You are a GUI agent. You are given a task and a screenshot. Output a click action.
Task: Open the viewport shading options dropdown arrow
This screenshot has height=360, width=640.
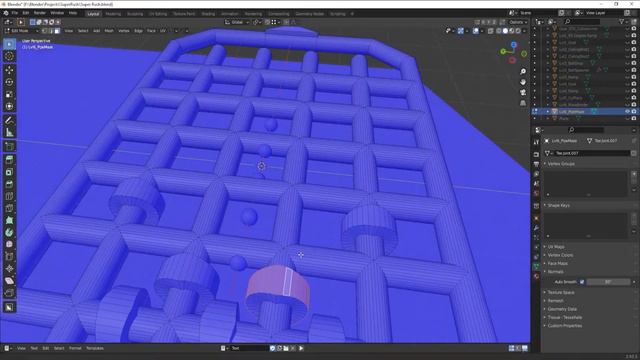[524, 31]
